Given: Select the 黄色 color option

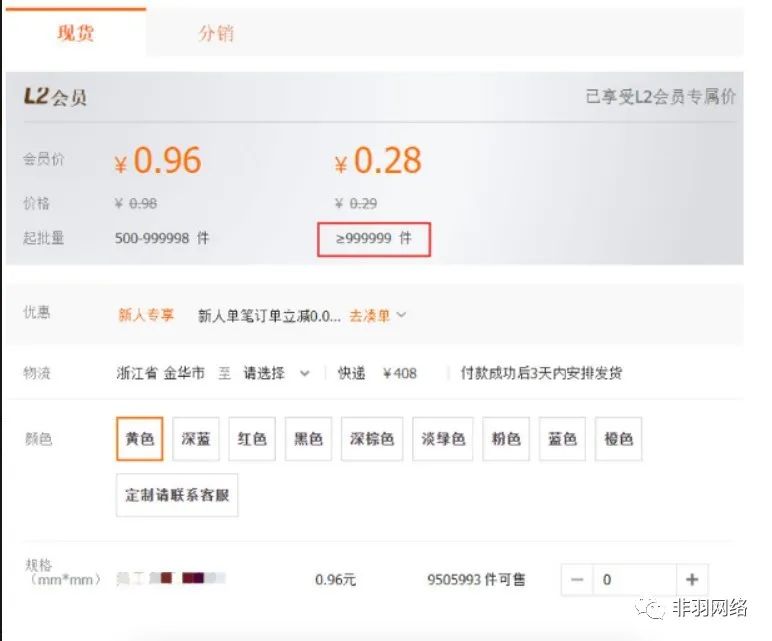Looking at the screenshot, I should point(139,439).
